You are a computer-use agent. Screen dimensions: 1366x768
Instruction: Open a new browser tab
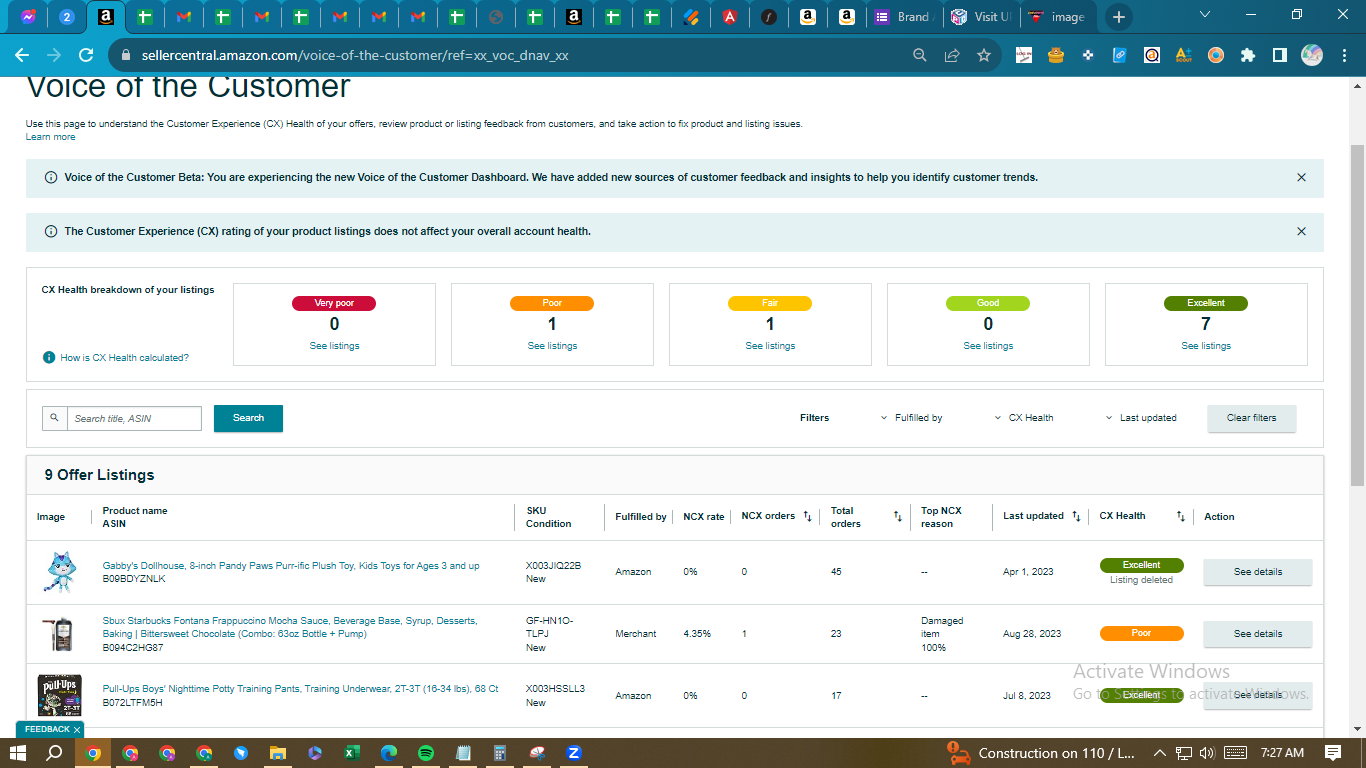pos(1119,17)
